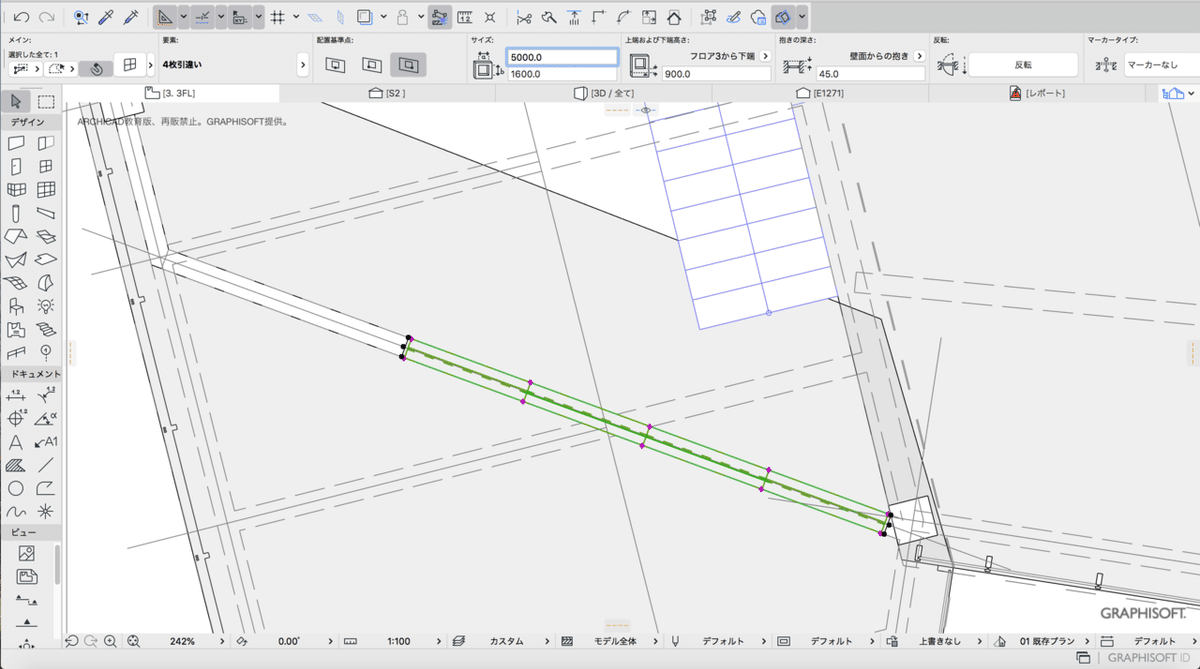Open the trace reference dropdown arrow

pos(384,17)
